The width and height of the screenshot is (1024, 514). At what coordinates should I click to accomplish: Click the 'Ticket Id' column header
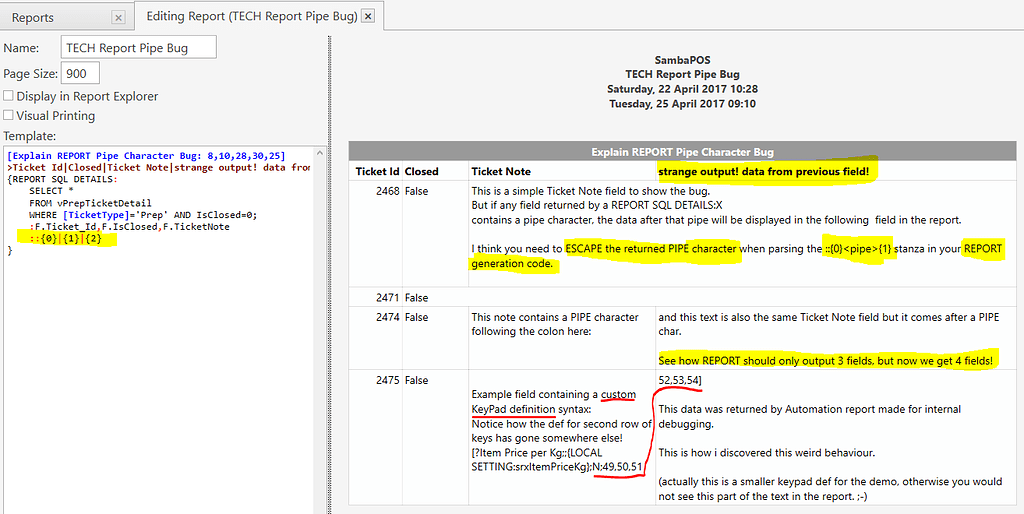377,171
